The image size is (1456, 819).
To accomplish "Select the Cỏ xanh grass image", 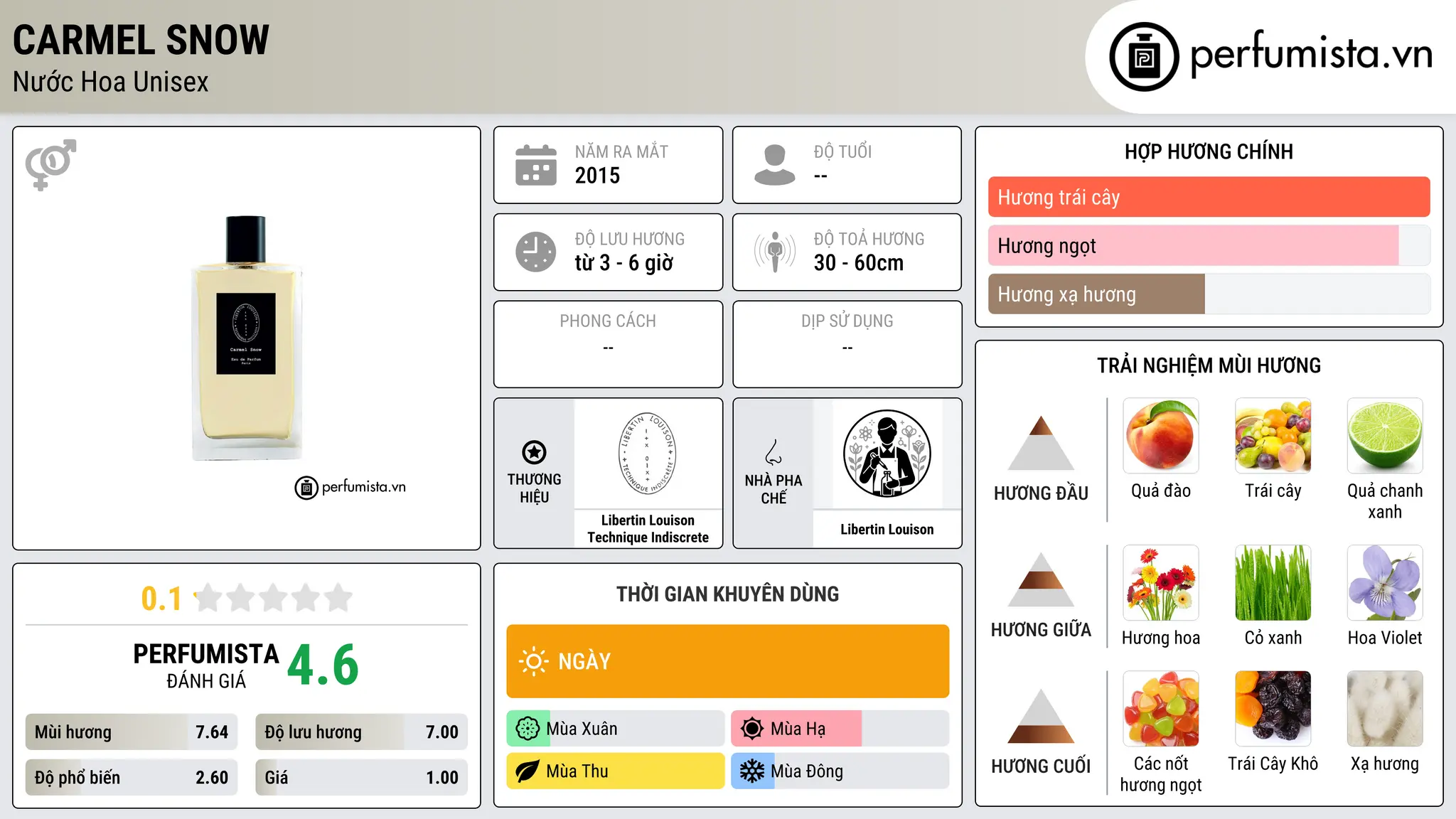I will (x=1273, y=583).
